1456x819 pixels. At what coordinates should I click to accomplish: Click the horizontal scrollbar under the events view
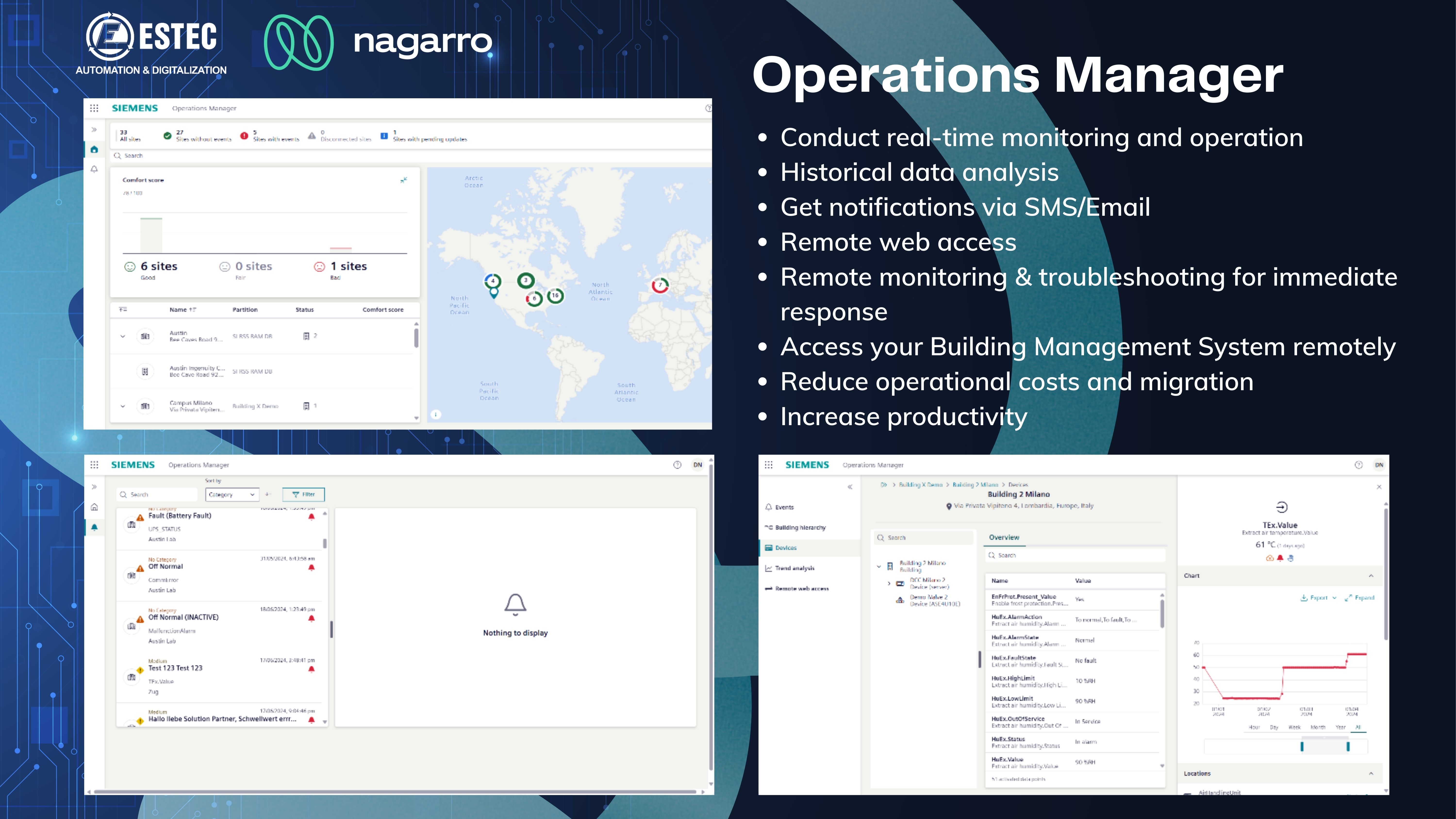click(x=396, y=792)
